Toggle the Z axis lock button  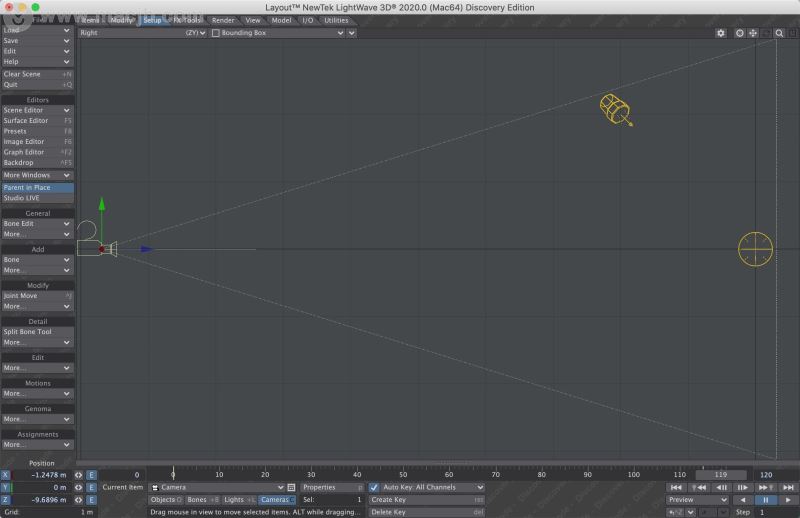pos(5,500)
